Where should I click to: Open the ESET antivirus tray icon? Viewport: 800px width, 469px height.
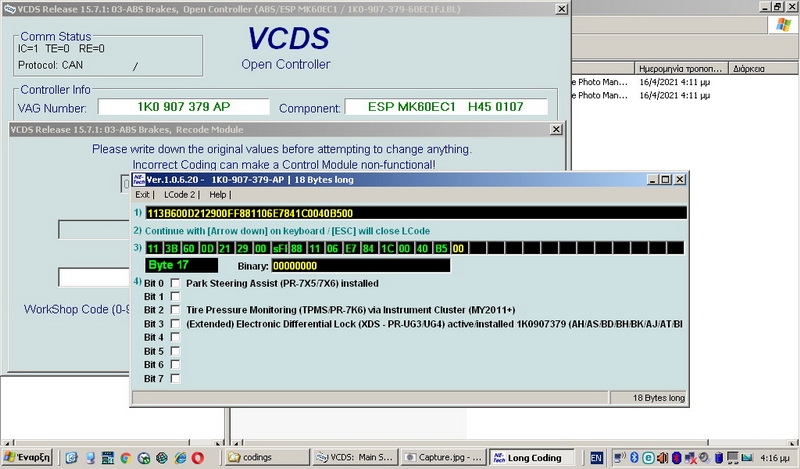[648, 458]
